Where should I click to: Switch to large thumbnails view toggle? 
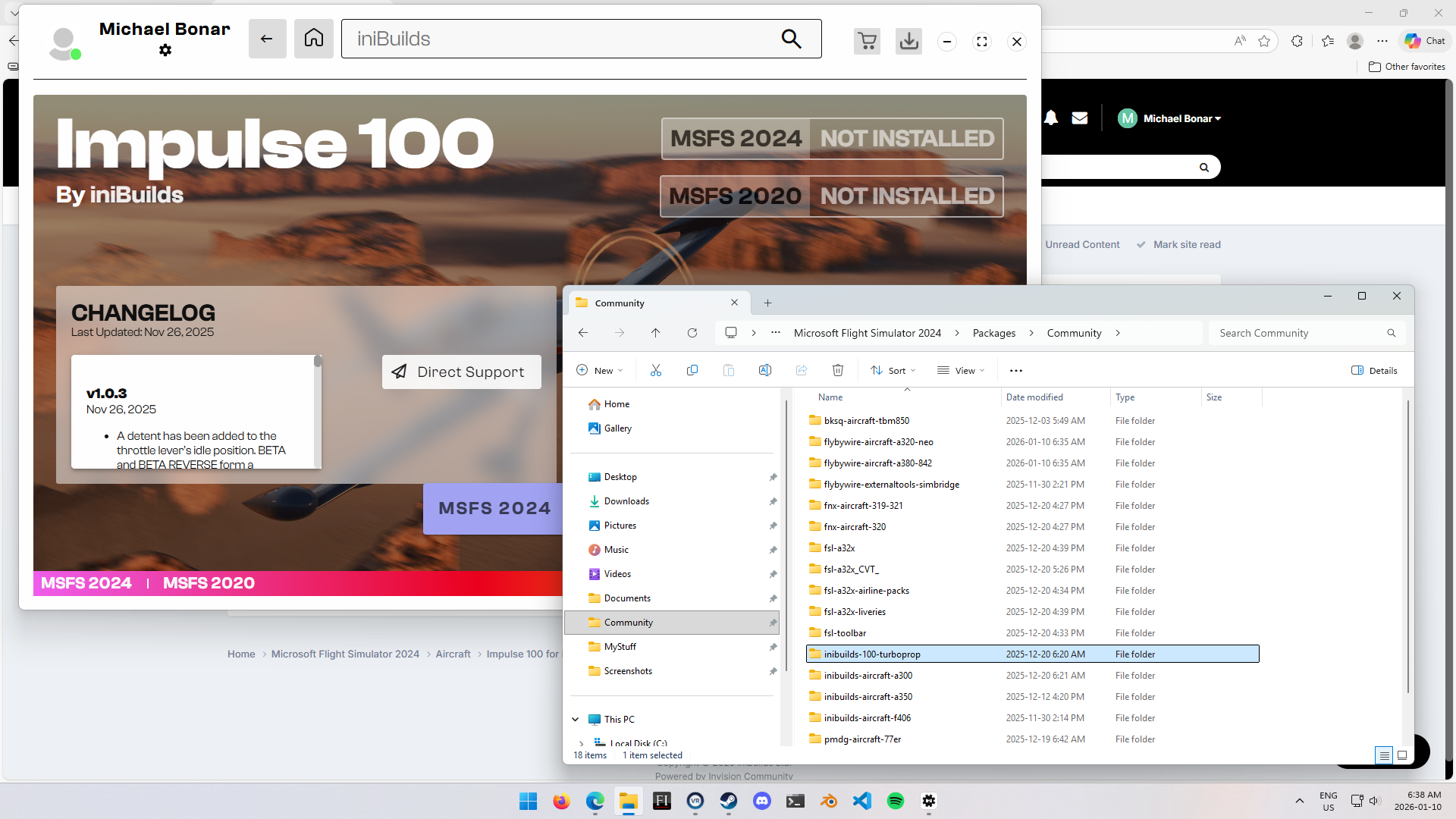[1402, 755]
